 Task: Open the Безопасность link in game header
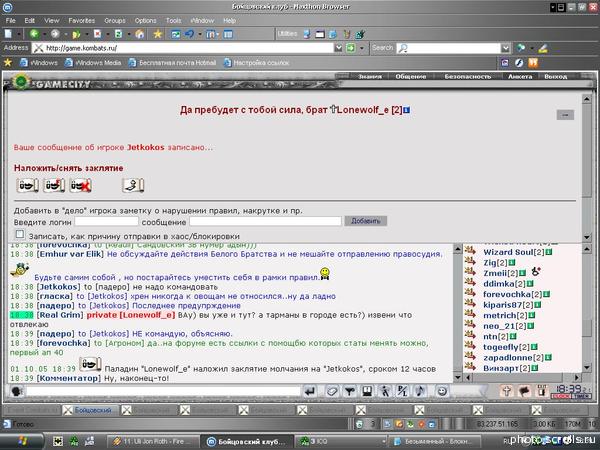[x=468, y=77]
